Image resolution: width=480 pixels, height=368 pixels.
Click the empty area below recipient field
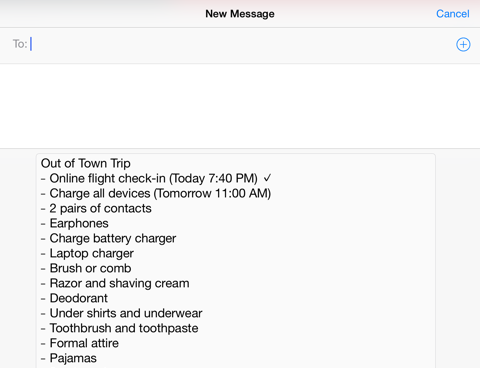click(240, 106)
